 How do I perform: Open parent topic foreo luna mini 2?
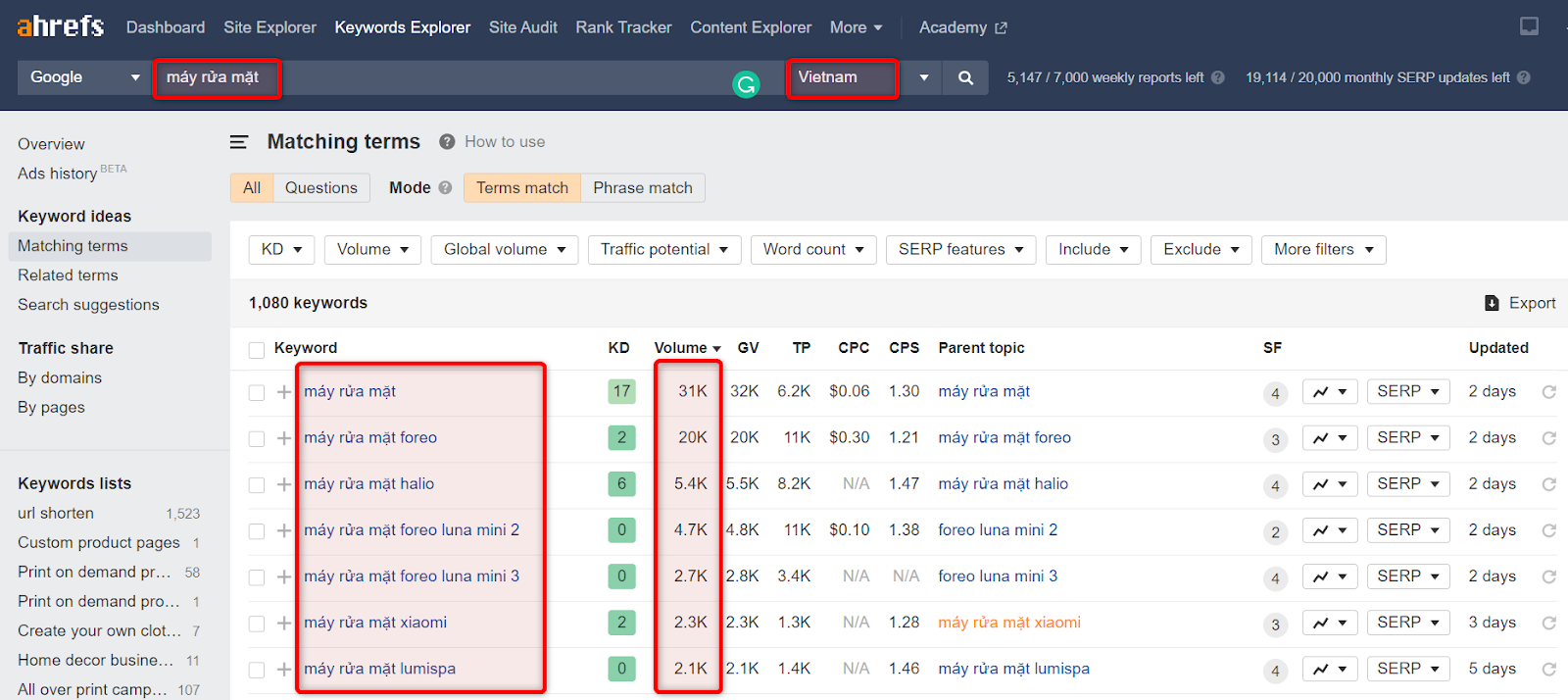point(998,529)
